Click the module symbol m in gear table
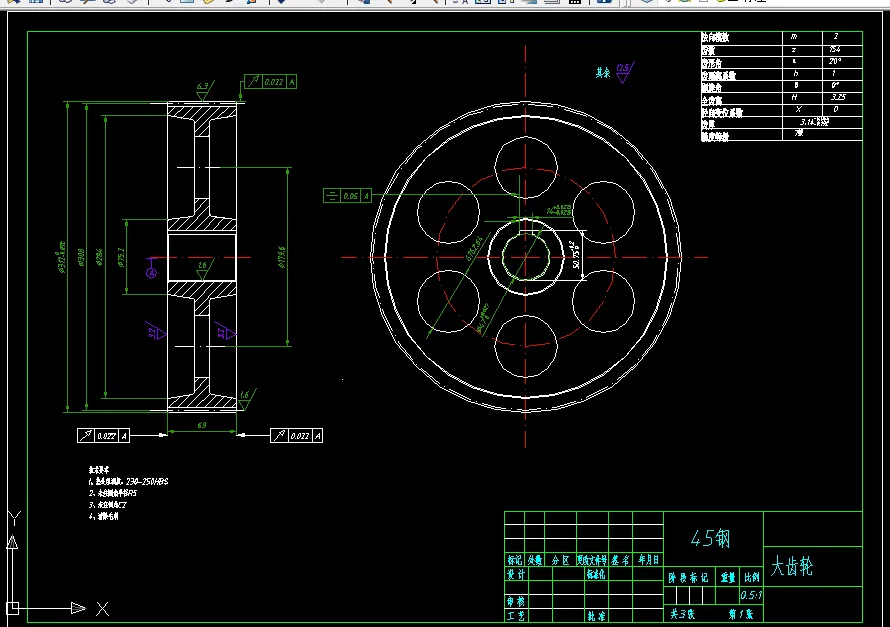890x627 pixels. coord(794,36)
